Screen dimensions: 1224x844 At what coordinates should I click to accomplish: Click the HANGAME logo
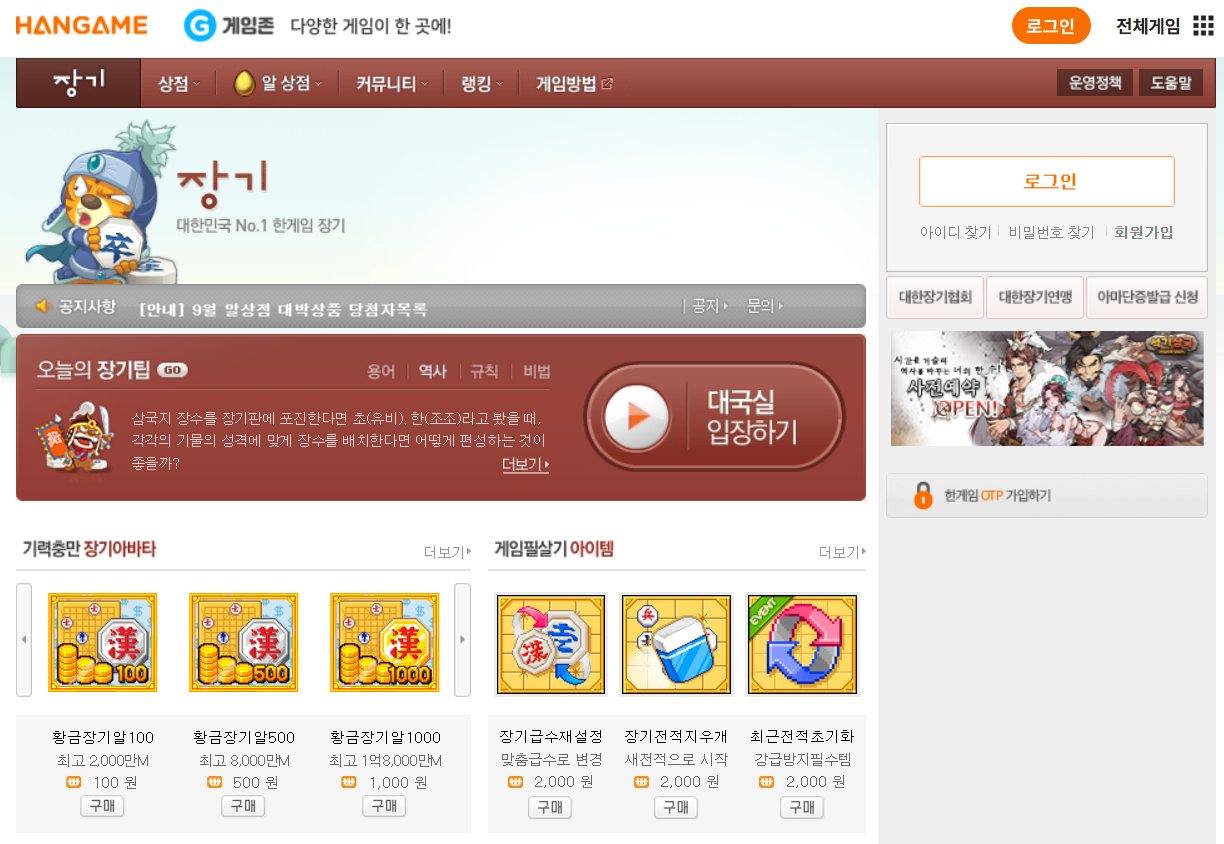pyautogui.click(x=82, y=26)
